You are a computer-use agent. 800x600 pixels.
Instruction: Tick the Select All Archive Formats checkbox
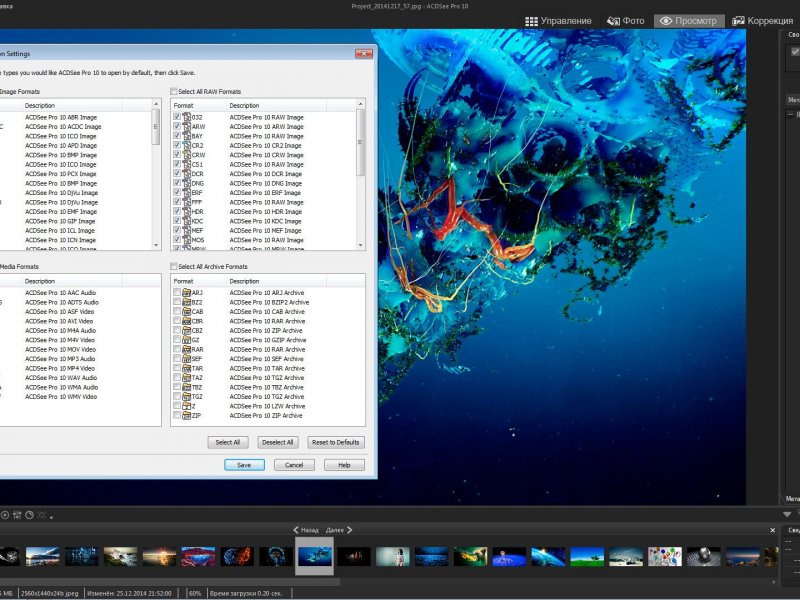coord(174,266)
